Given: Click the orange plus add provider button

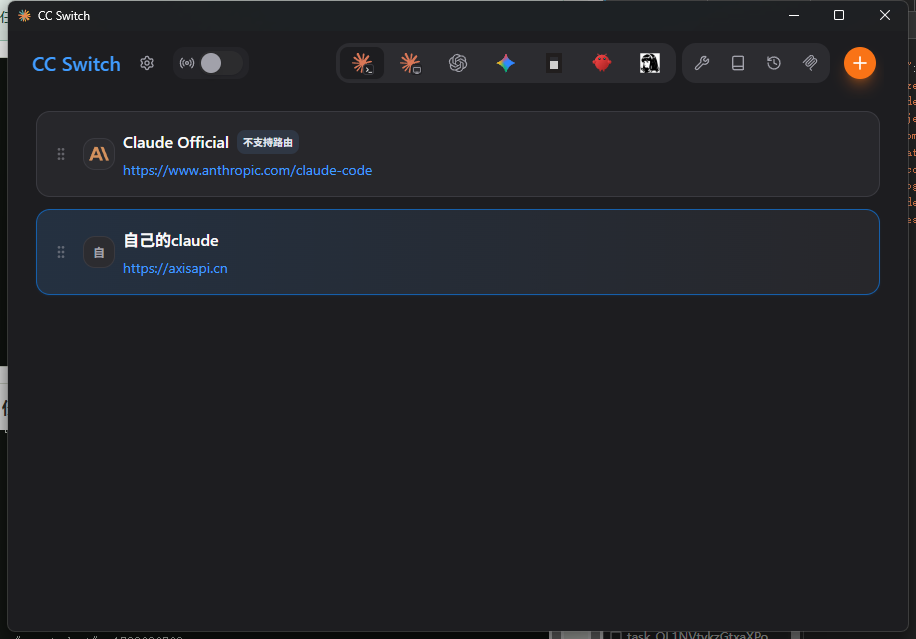Looking at the screenshot, I should click(859, 63).
